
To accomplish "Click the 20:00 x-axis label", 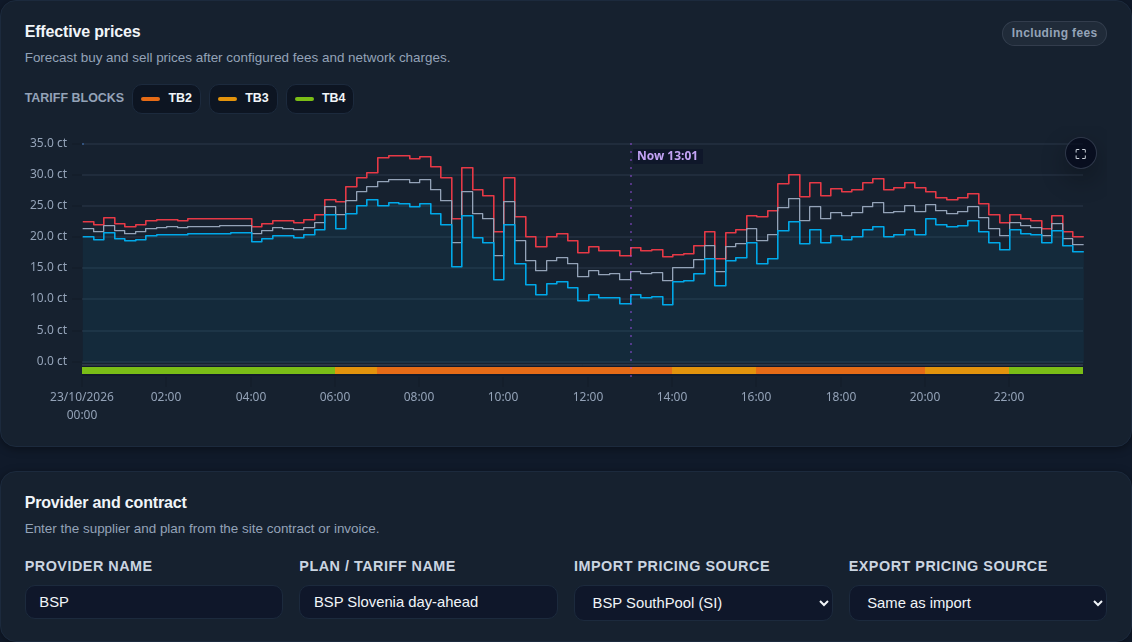I will tap(925, 397).
